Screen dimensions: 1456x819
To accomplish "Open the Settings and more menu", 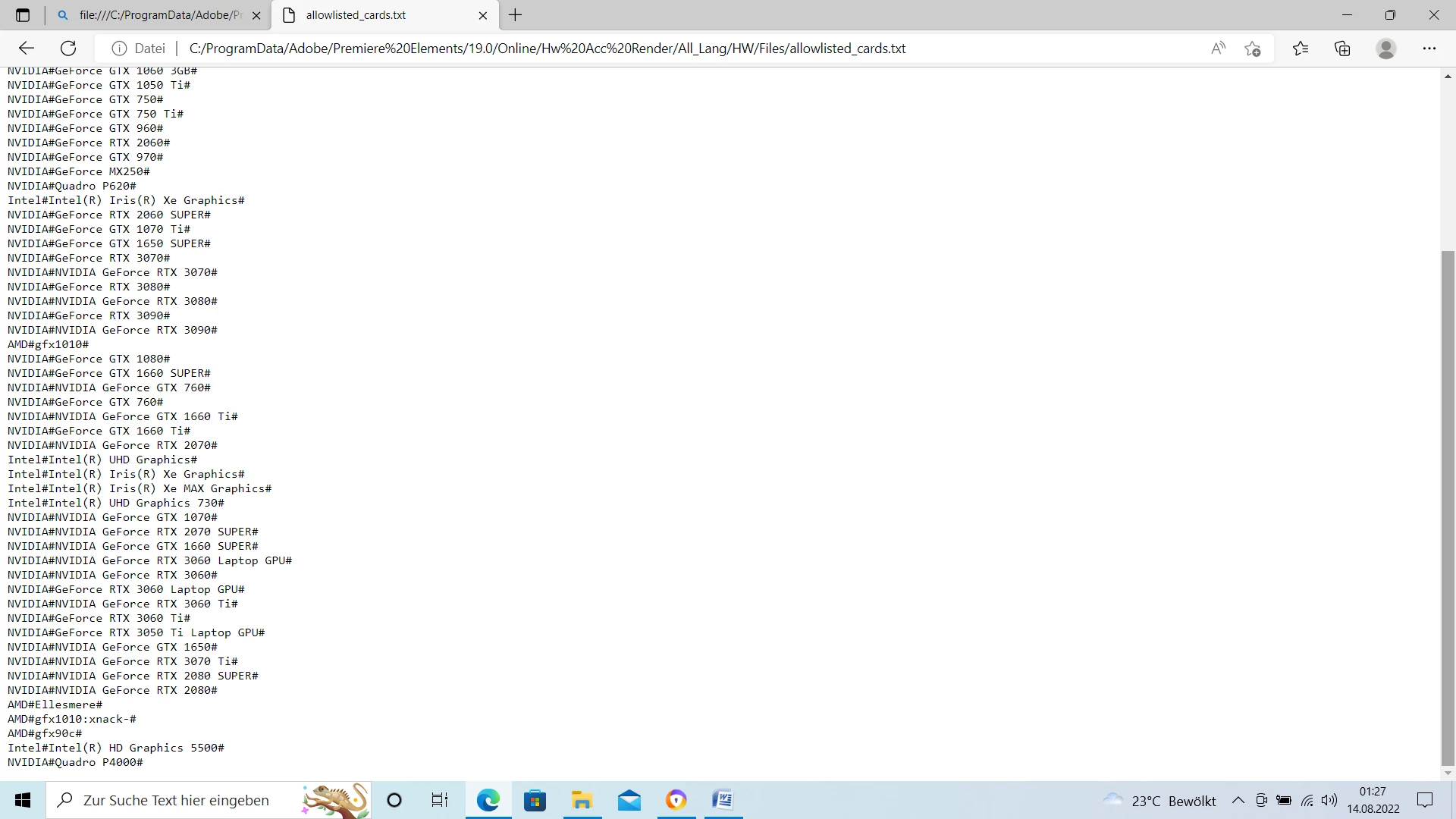I will [x=1429, y=49].
